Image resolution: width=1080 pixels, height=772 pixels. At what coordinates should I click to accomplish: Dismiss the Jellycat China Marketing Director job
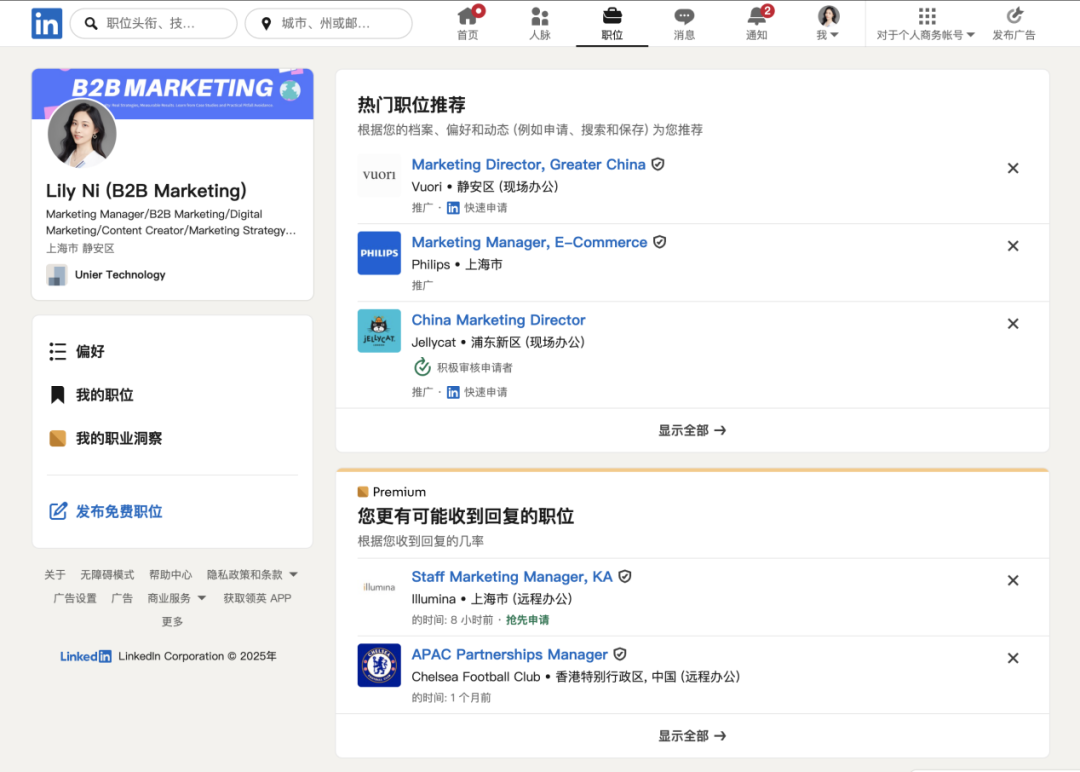[1012, 324]
